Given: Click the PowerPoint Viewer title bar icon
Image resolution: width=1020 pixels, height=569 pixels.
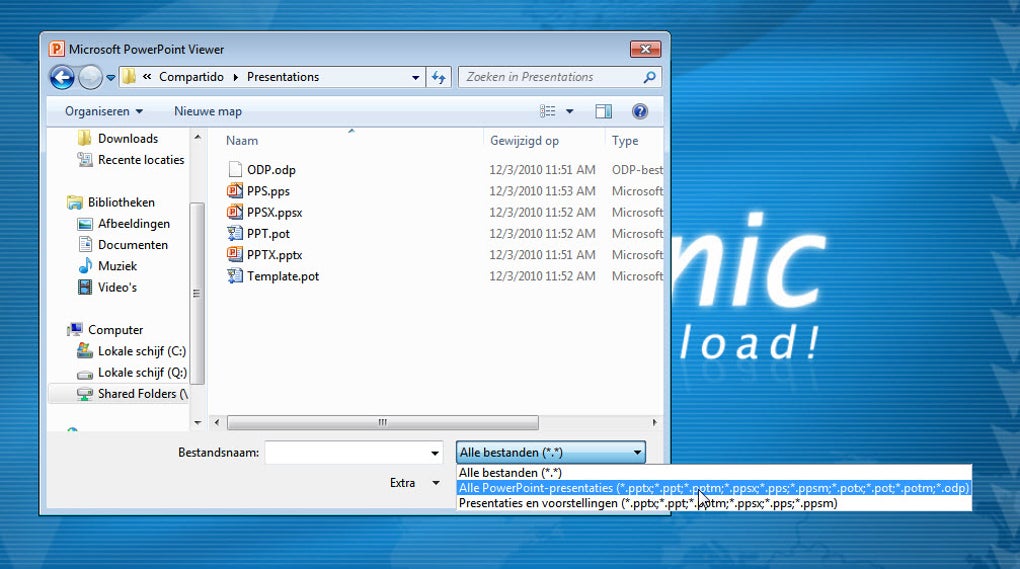Looking at the screenshot, I should point(57,49).
